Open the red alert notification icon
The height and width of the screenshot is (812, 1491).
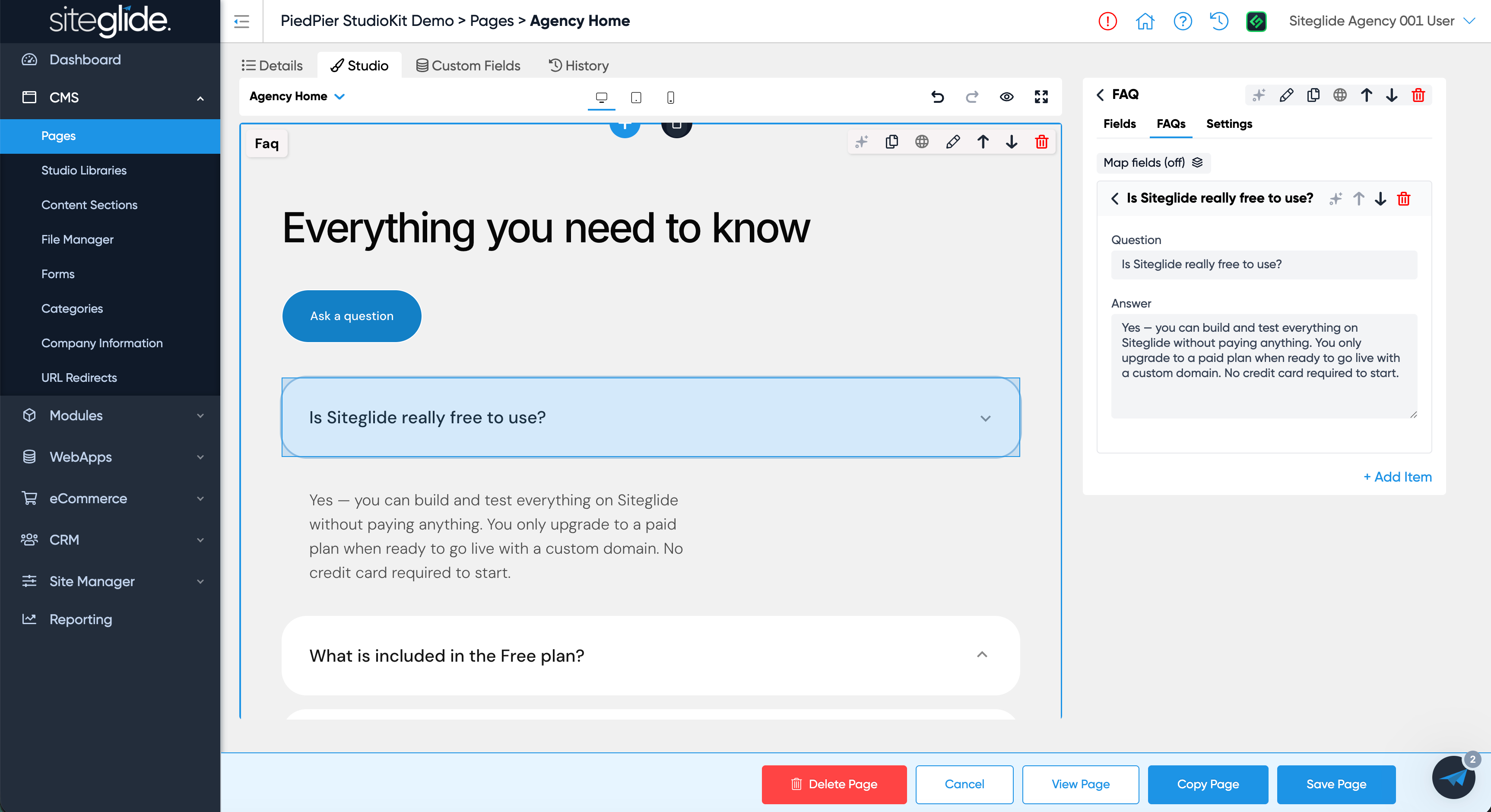[1107, 22]
